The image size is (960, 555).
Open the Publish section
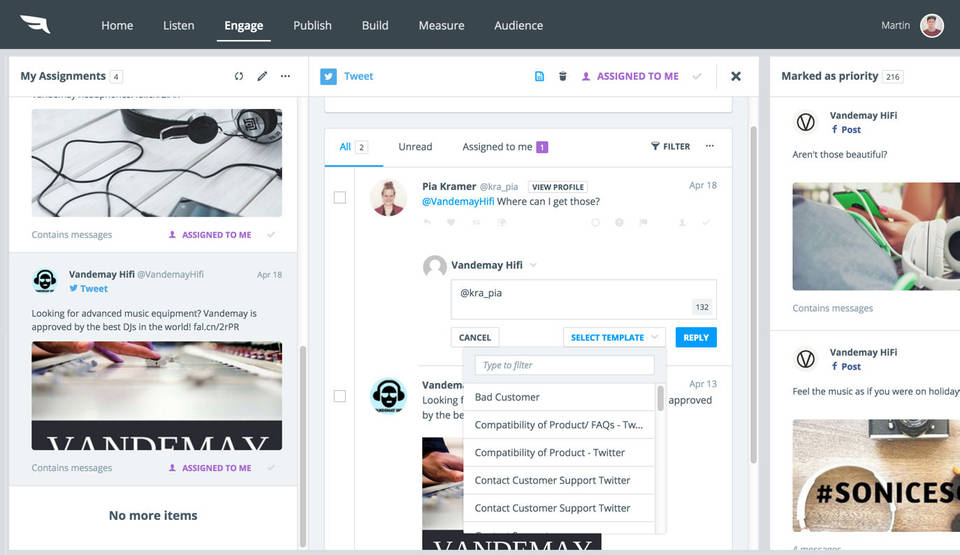click(x=312, y=25)
